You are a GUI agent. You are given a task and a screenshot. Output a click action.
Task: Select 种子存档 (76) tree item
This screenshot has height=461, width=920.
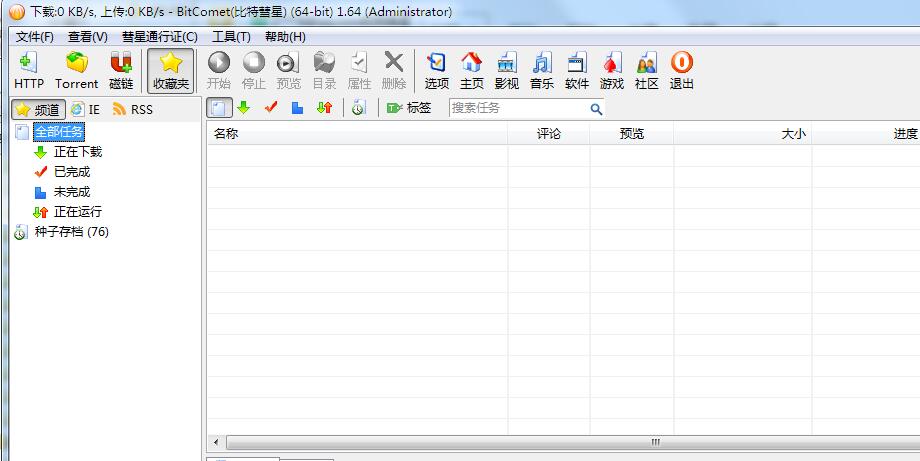point(71,232)
